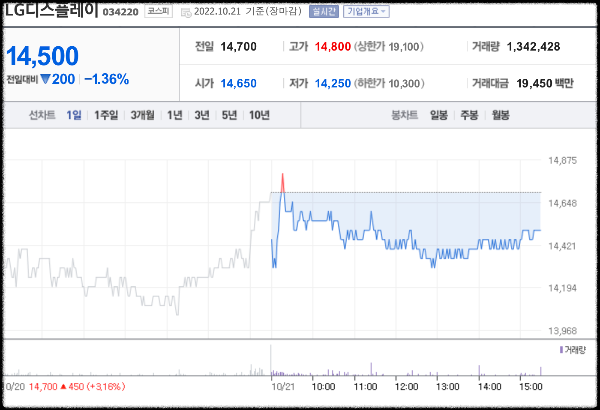Click current price 14,500
This screenshot has width=600, height=410.
click(42, 56)
